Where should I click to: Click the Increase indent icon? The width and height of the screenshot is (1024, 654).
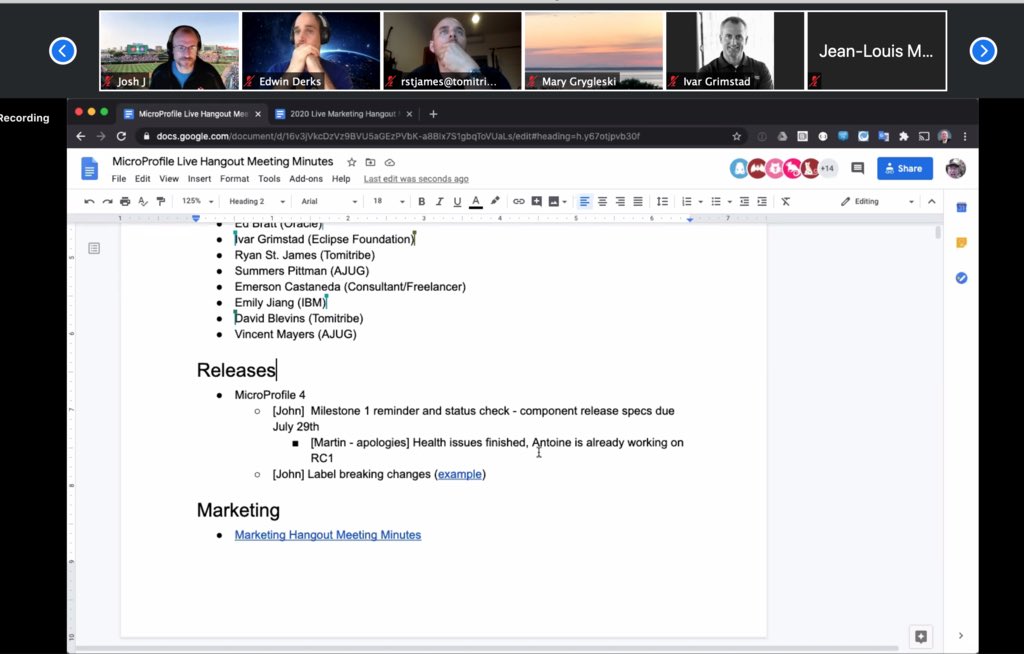762,201
